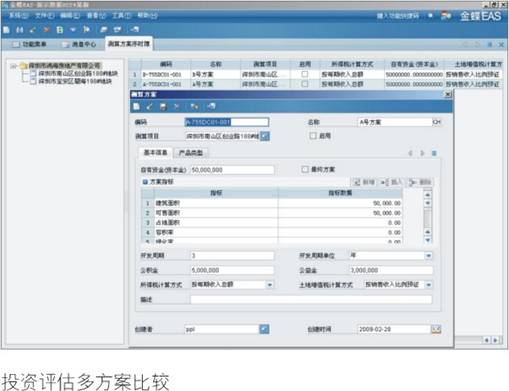Click the blue tab list icon
The image size is (509, 391).
tap(434, 153)
